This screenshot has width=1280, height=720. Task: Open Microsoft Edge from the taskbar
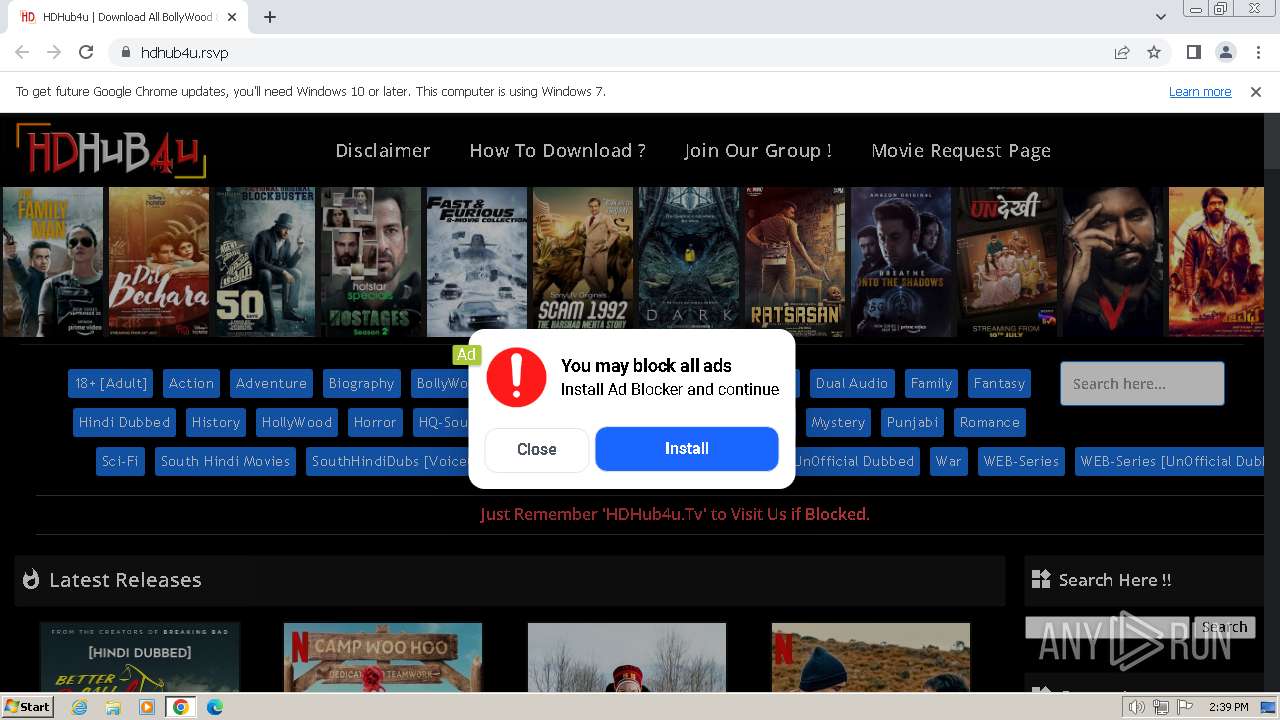214,707
